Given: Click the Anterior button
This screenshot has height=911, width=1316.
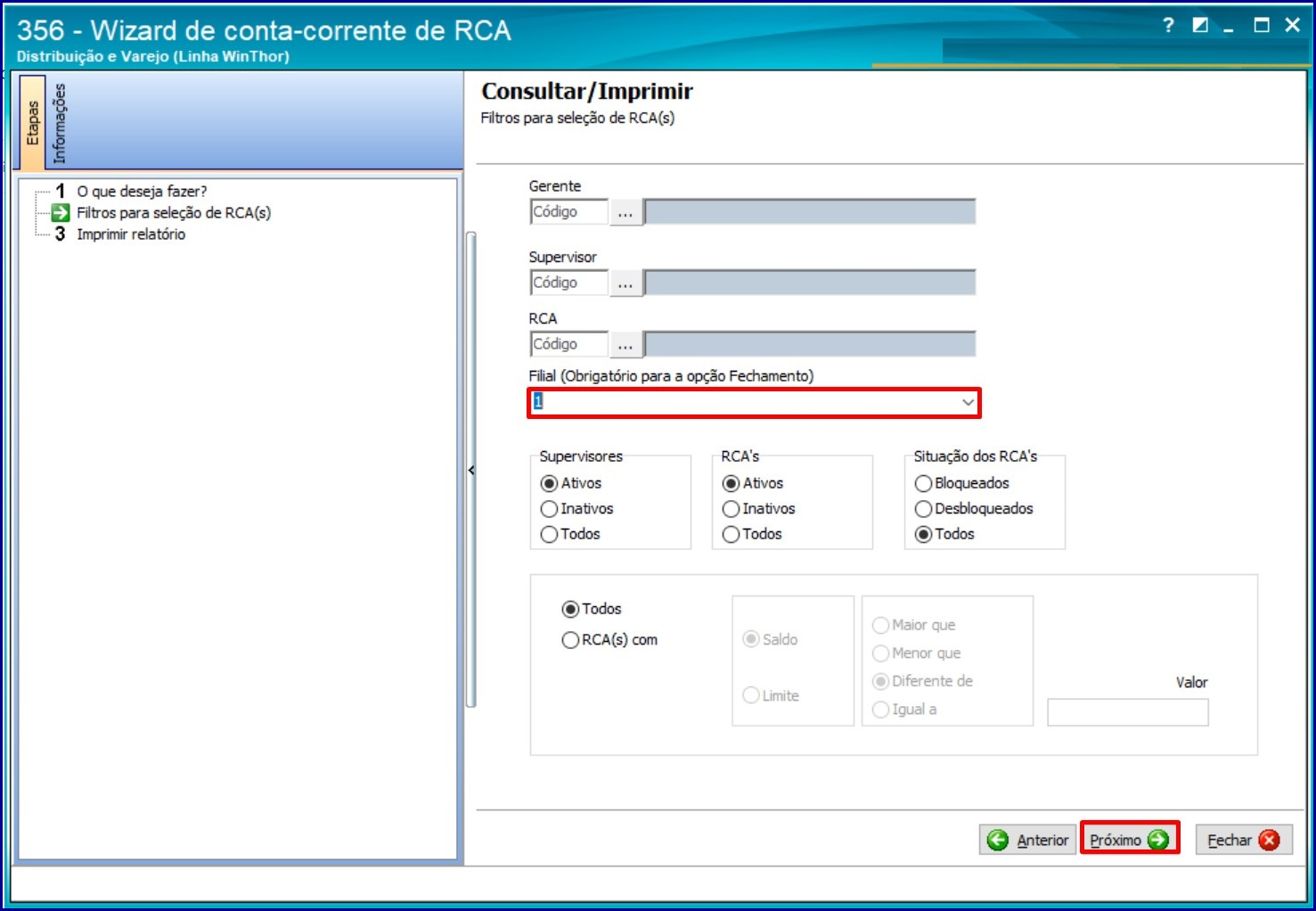Looking at the screenshot, I should point(1027,840).
